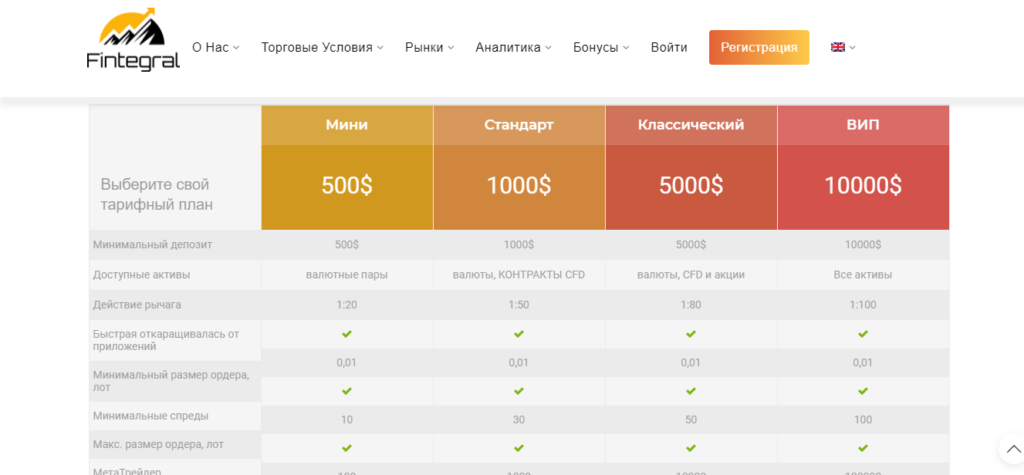This screenshot has width=1024, height=475.
Task: Click the Мини check mark below 1:20
Action: (x=347, y=334)
